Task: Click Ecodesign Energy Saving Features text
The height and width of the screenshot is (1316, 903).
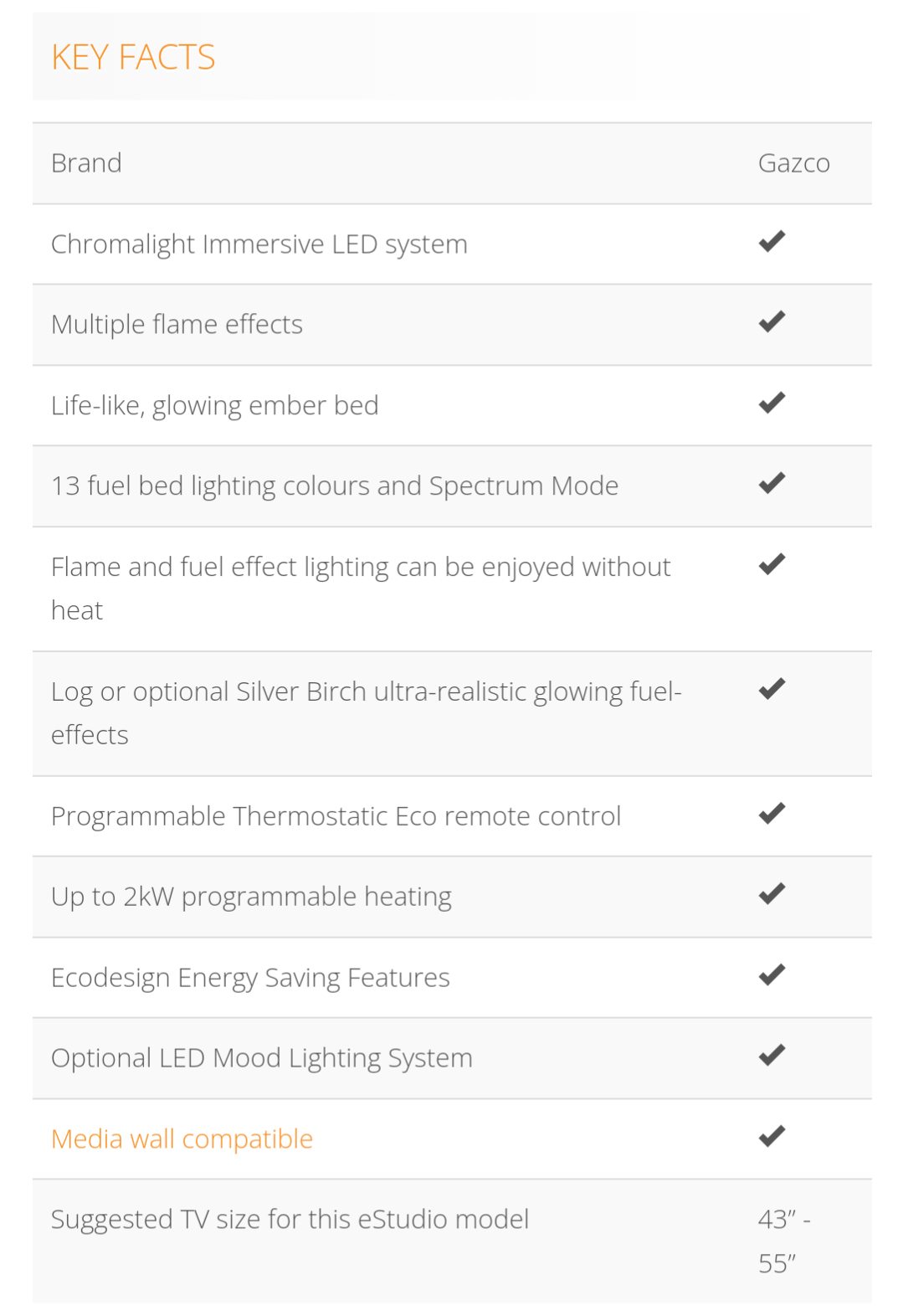Action: coord(250,978)
